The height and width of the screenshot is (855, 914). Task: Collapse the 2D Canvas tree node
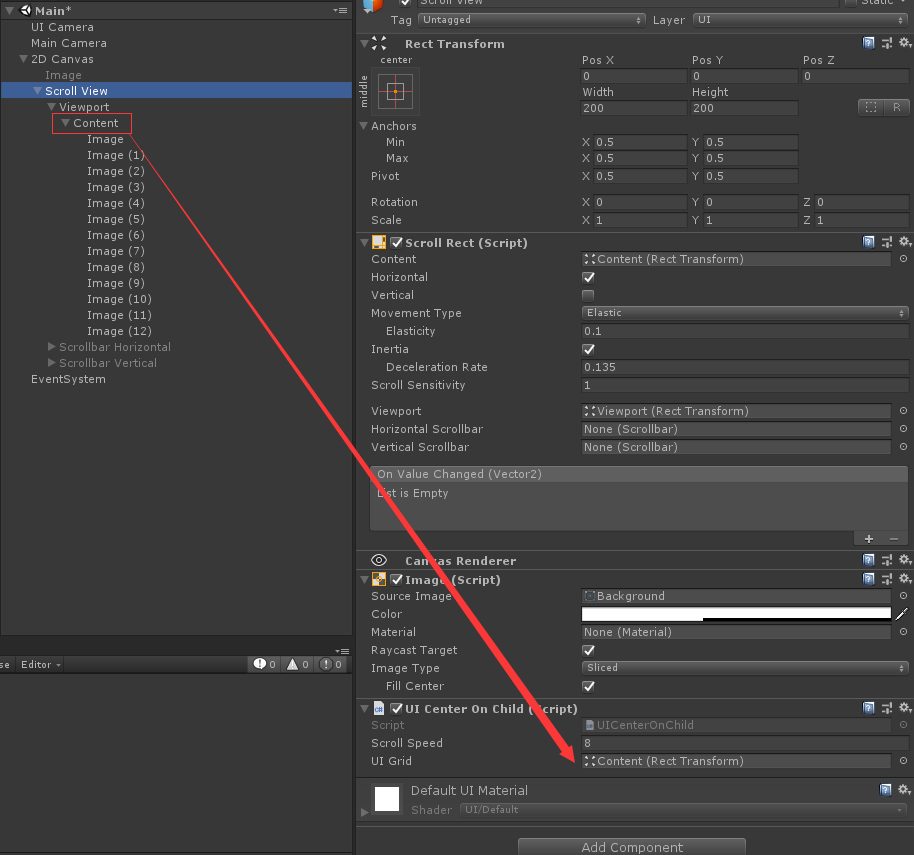pos(23,59)
